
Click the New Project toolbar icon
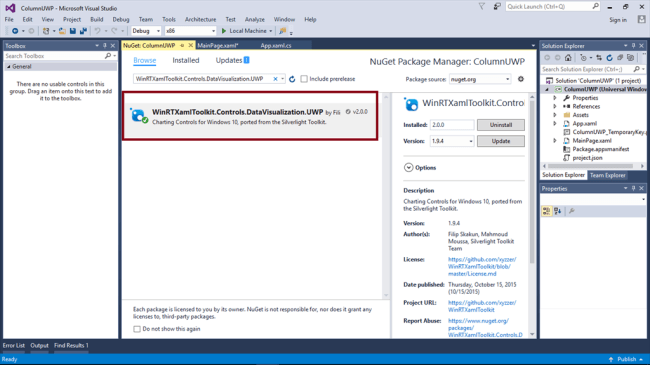pyautogui.click(x=46, y=31)
